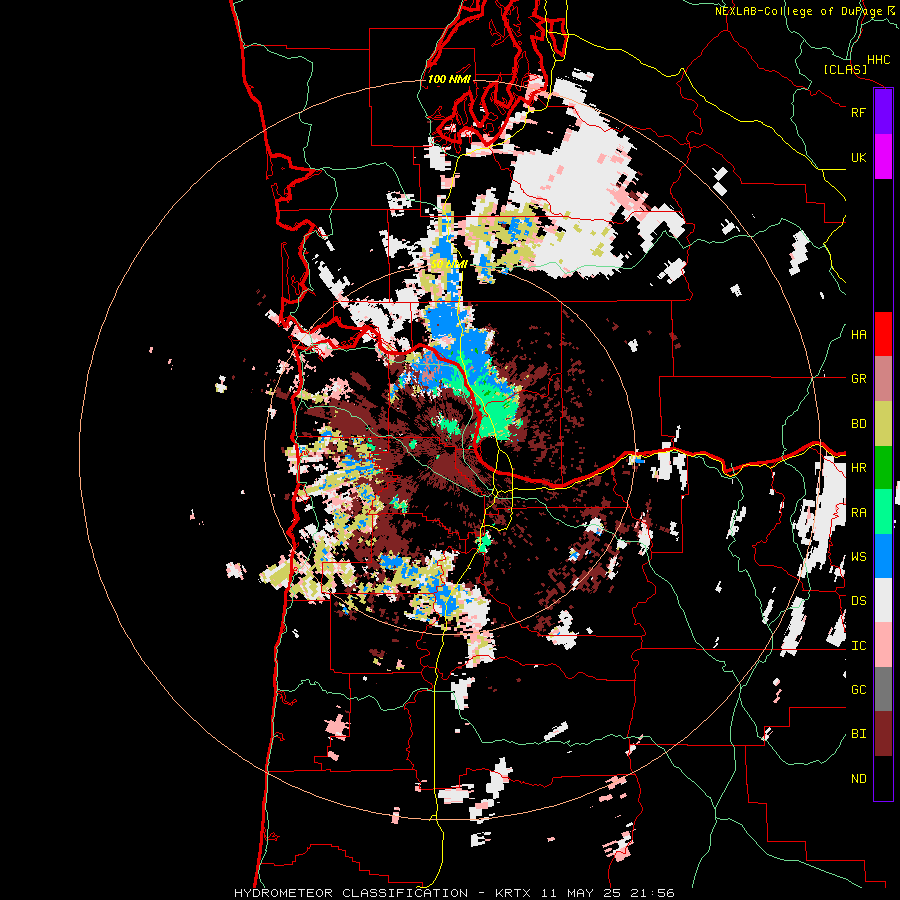This screenshot has height=900, width=900.
Task: Click the RF legend label
Action: pyautogui.click(x=858, y=112)
